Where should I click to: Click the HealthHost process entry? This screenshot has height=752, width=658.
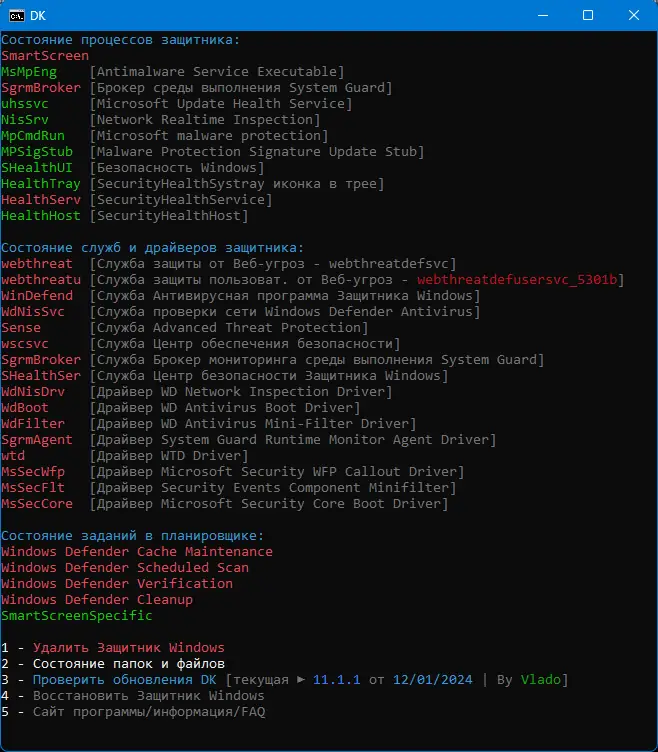pyautogui.click(x=41, y=216)
